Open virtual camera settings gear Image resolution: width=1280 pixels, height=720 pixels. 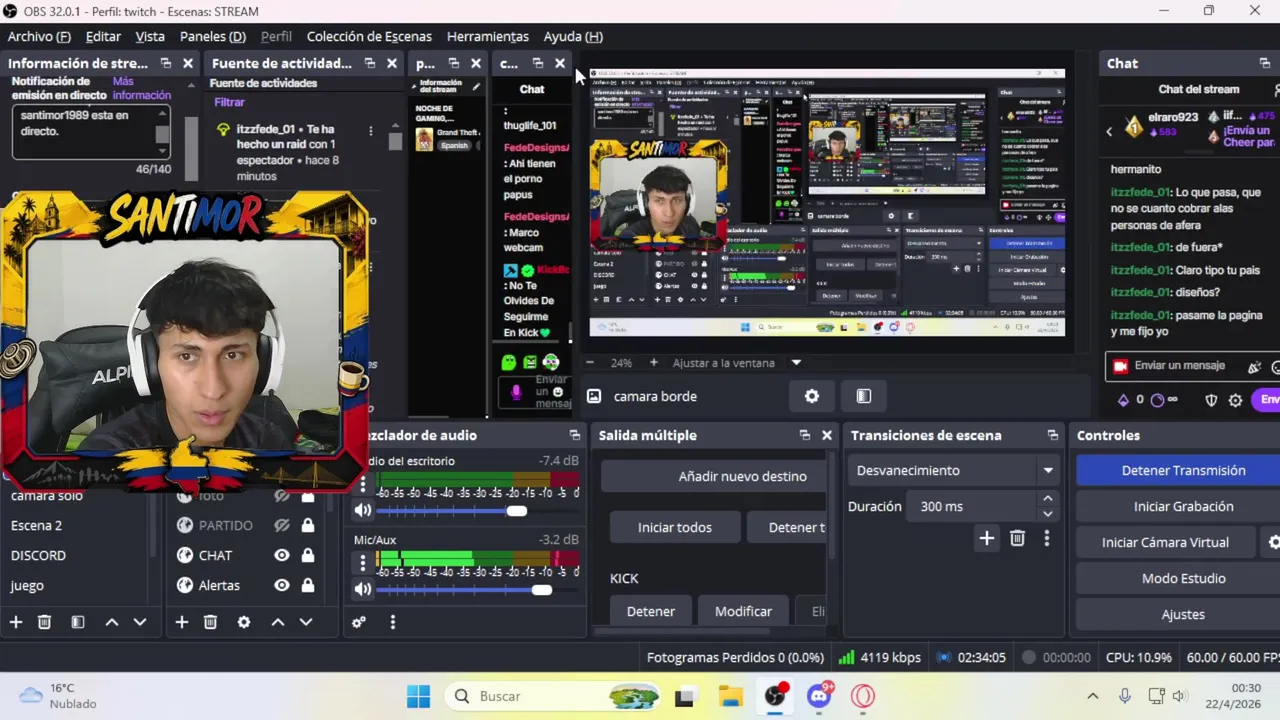pos(1273,542)
